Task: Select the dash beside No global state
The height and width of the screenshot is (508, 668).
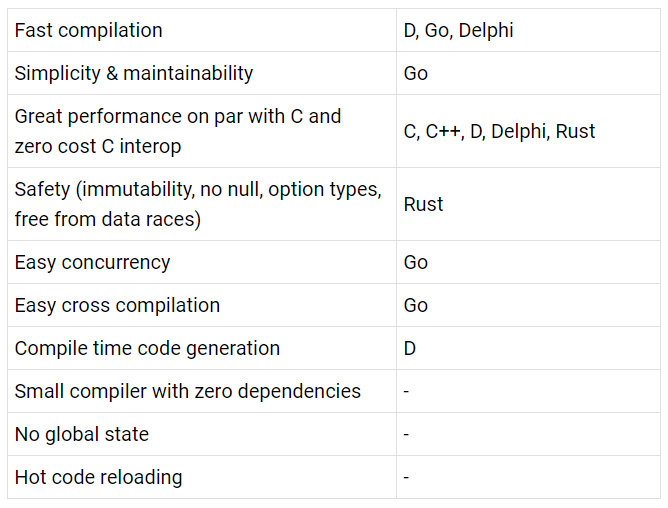Action: [528, 434]
